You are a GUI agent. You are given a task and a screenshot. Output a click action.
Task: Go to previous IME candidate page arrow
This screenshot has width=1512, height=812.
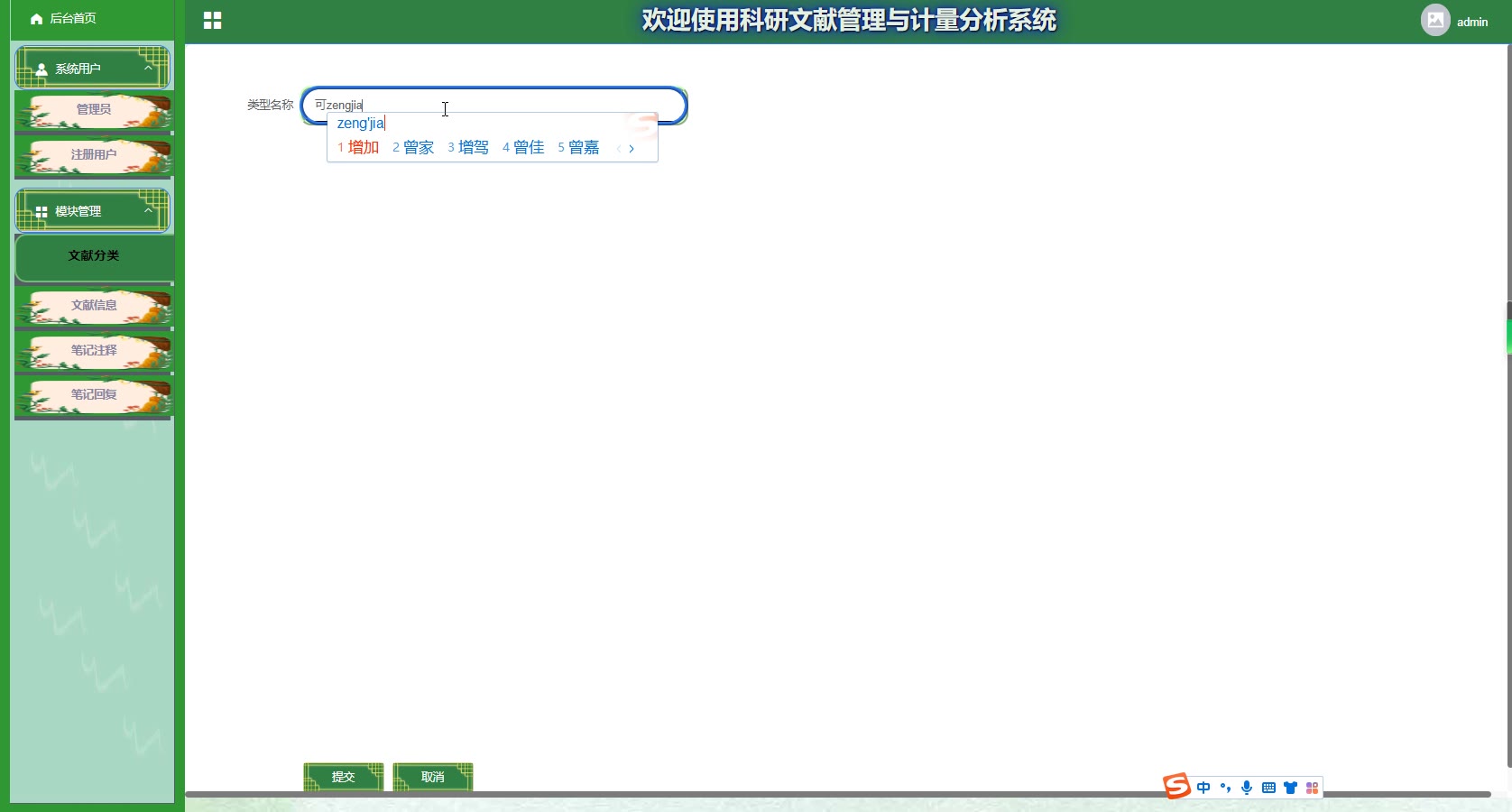[x=619, y=149]
